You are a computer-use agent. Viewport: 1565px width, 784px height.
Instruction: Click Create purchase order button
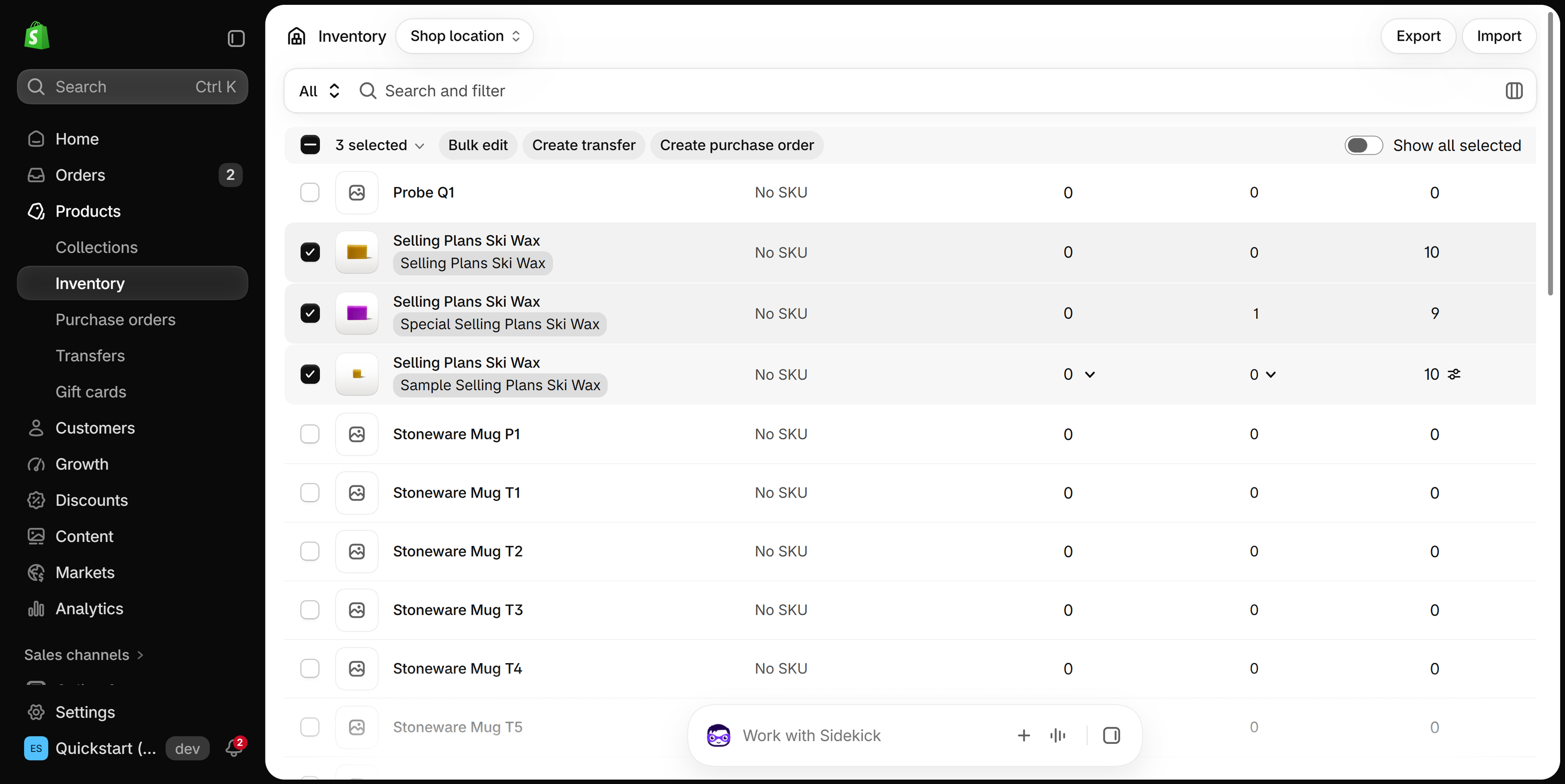coord(737,145)
